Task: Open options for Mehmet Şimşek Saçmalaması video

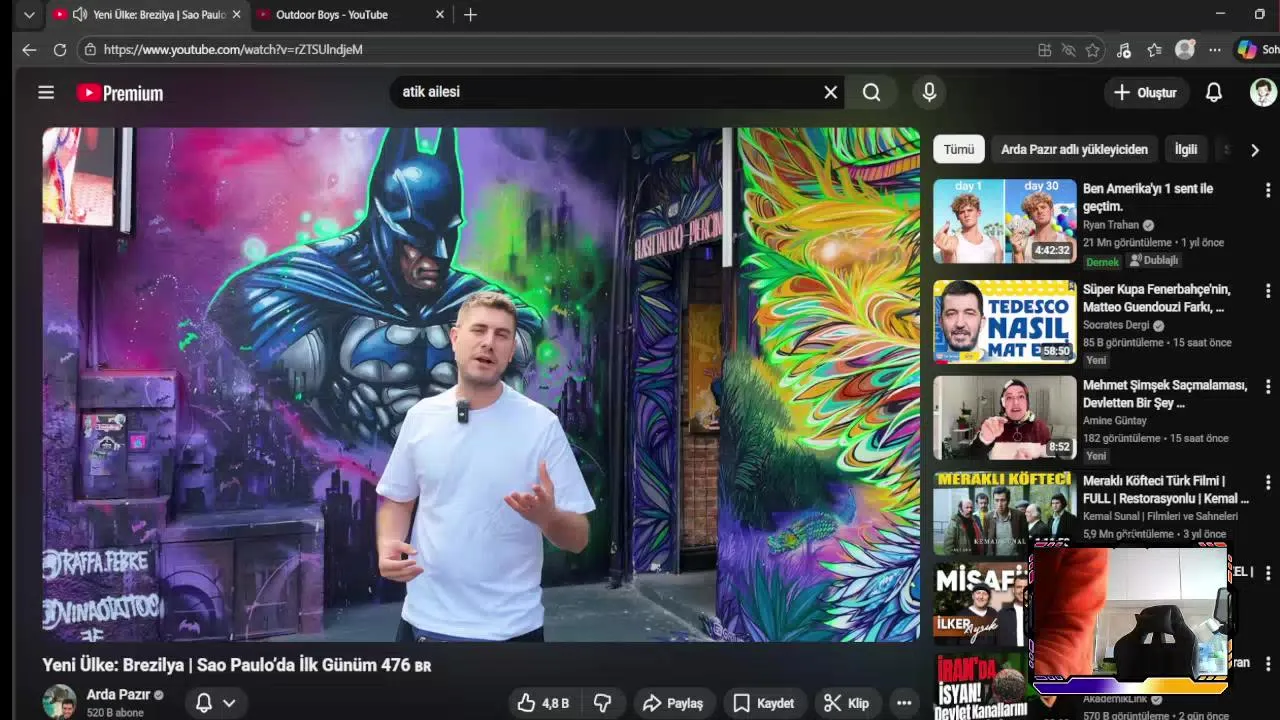Action: 1268,386
